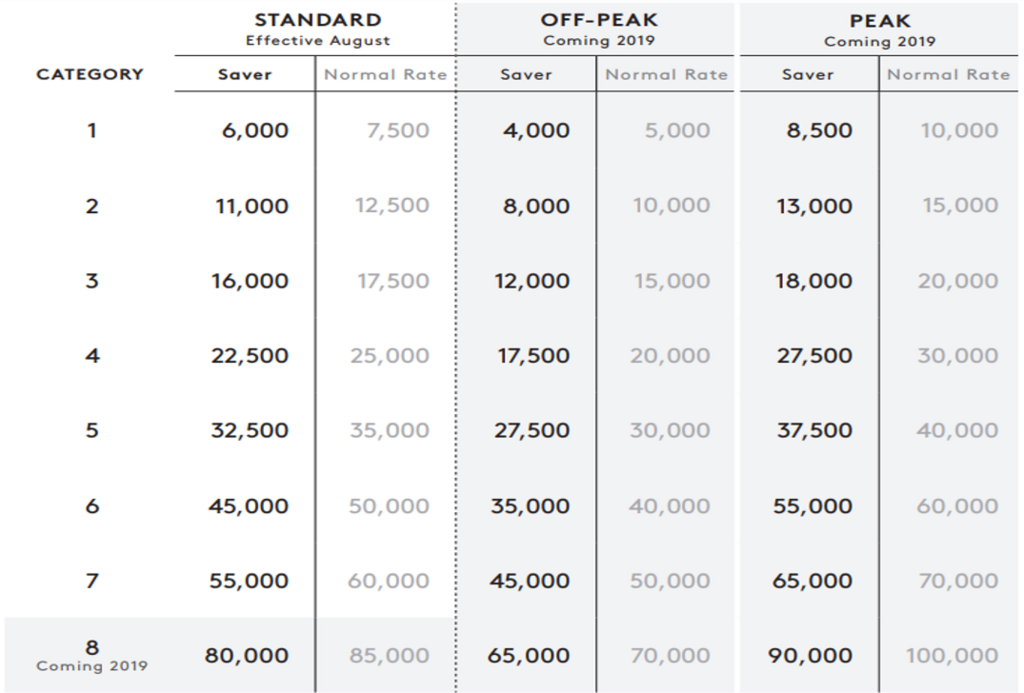
Task: Click Peak Saver value 8,500
Action: click(x=820, y=131)
